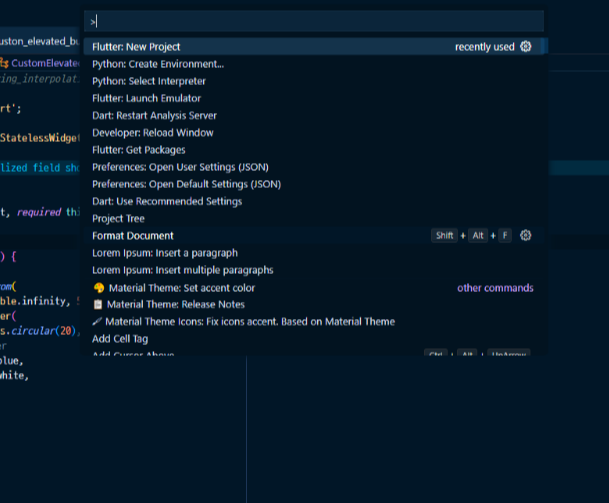
Task: Select Python: Create Environment... command
Action: (313, 64)
